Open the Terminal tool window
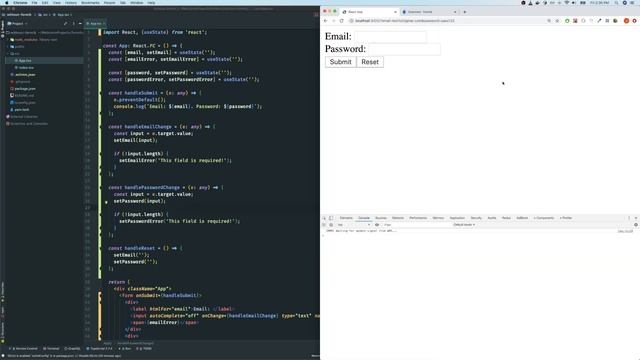640x360 pixels. pos(51,349)
